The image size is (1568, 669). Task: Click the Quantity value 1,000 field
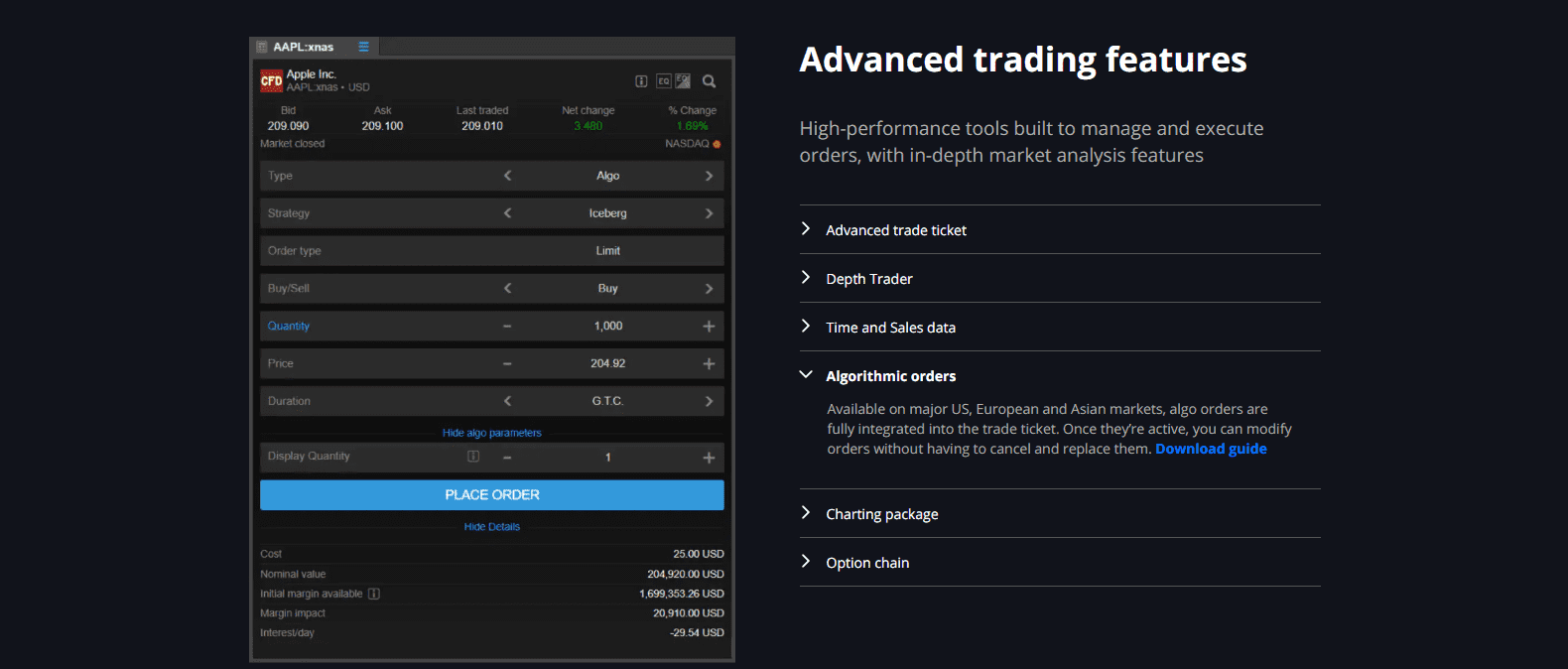608,327
